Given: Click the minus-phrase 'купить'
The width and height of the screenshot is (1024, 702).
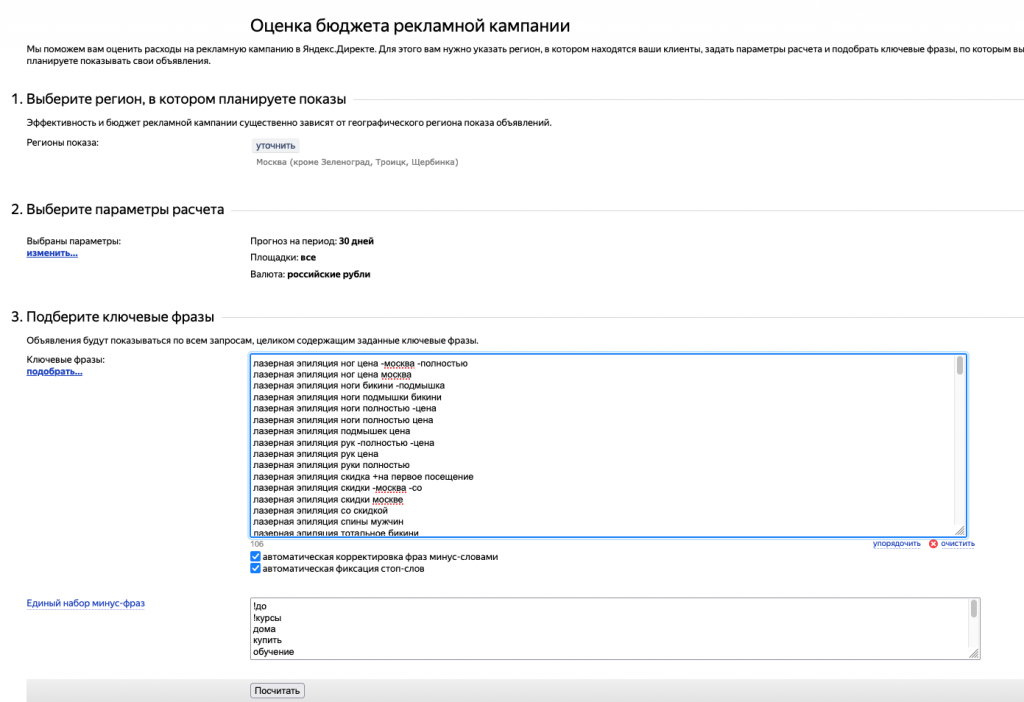Looking at the screenshot, I should point(267,640).
